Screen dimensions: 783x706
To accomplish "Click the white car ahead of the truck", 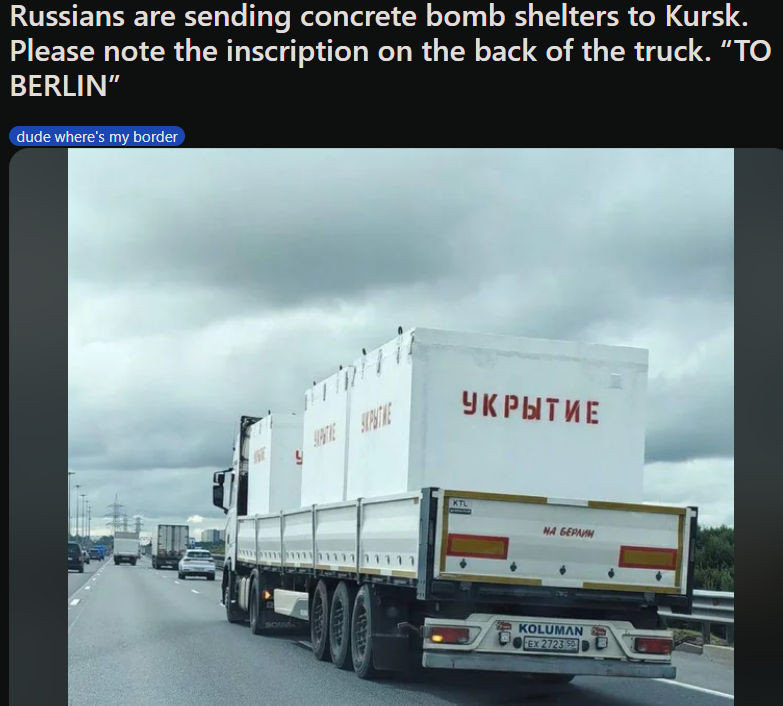I will [x=197, y=564].
